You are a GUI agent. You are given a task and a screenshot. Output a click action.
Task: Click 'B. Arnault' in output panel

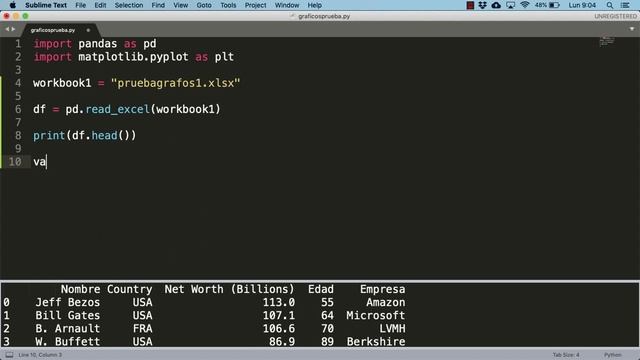pyautogui.click(x=68, y=329)
